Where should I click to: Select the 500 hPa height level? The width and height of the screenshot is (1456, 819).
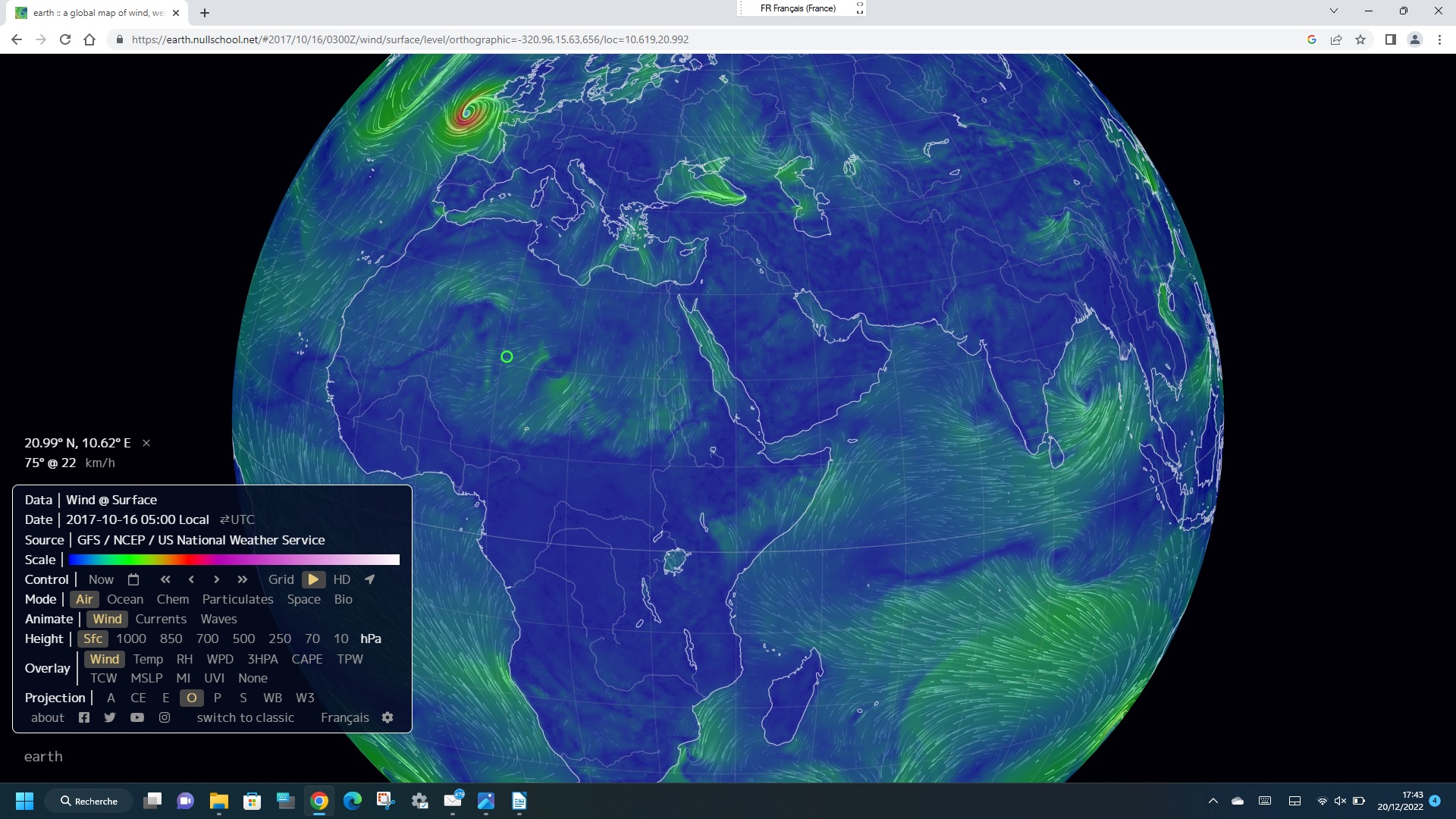pos(243,639)
